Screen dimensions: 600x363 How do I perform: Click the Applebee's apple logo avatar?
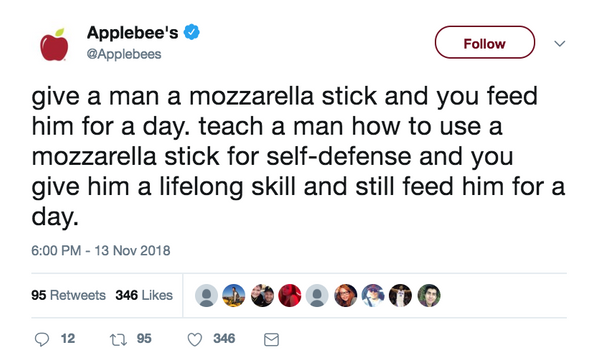(x=54, y=44)
